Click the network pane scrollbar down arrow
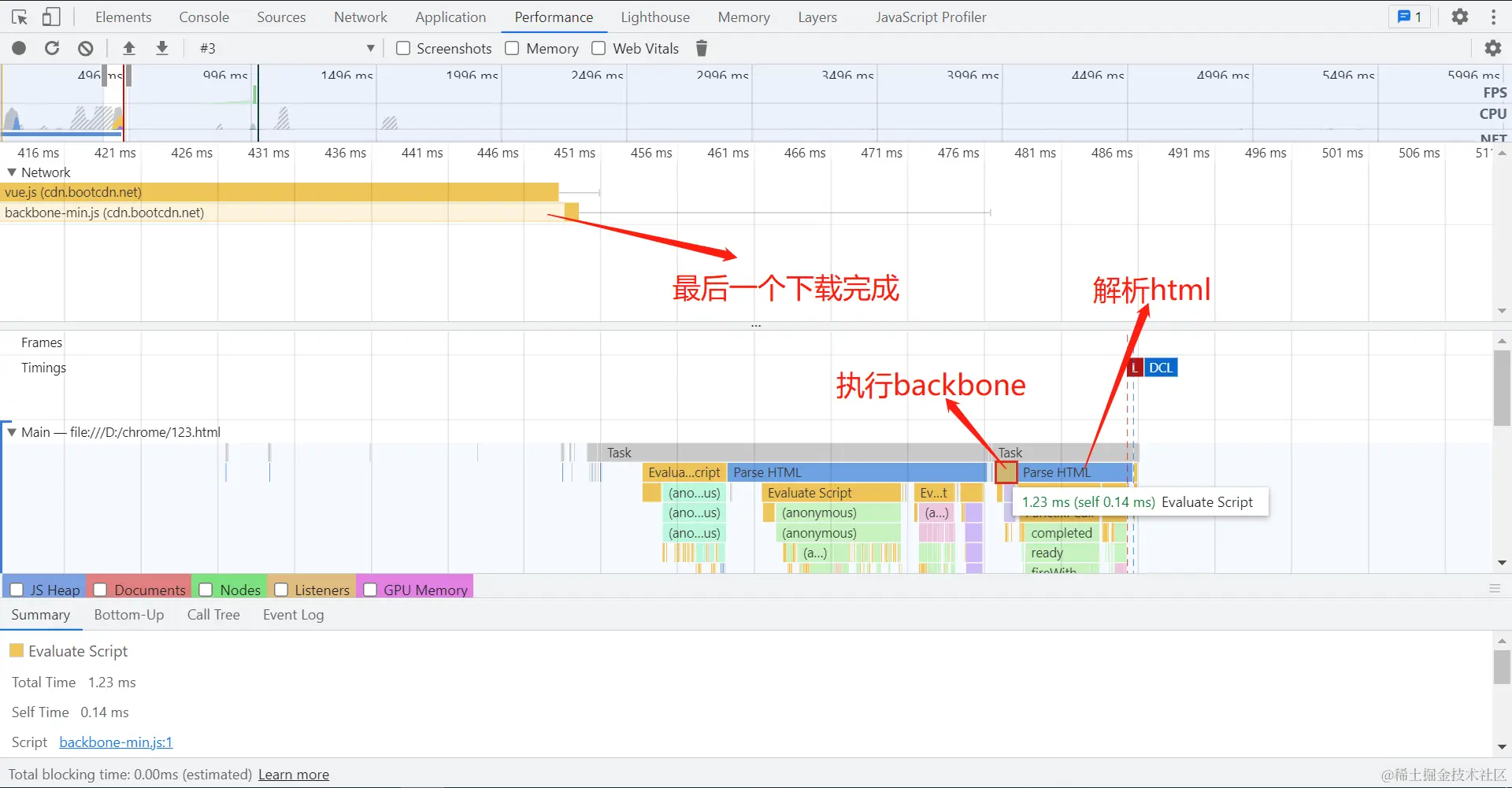 pyautogui.click(x=1502, y=311)
